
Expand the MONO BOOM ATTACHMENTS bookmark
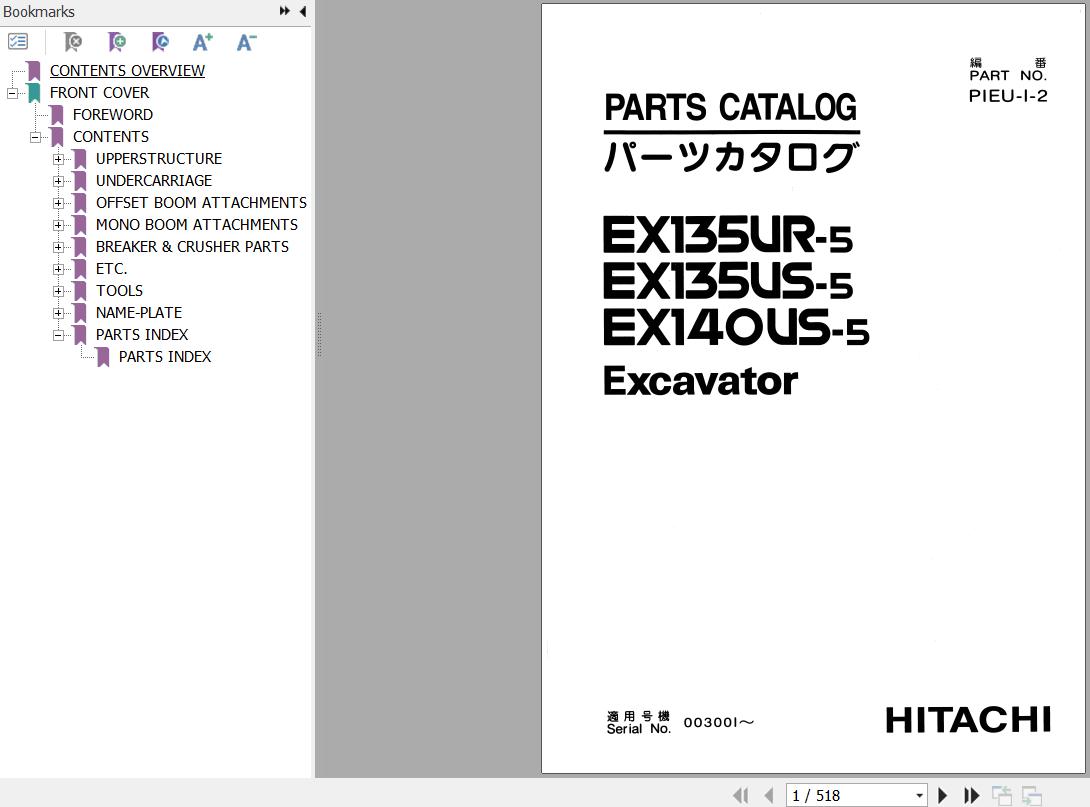click(x=58, y=225)
